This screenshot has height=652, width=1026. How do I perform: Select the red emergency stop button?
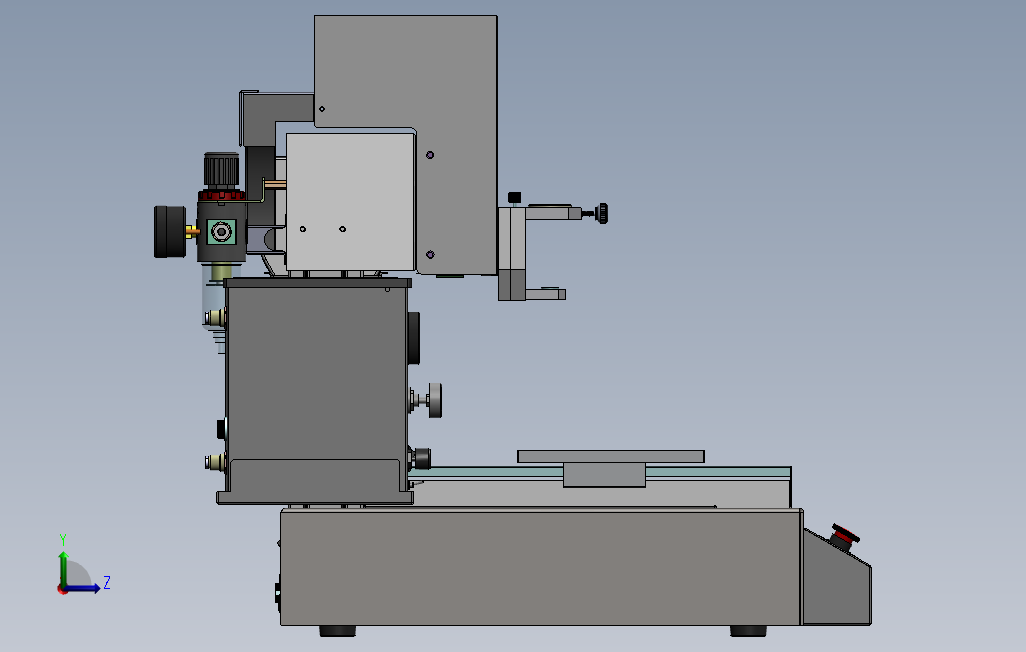844,535
